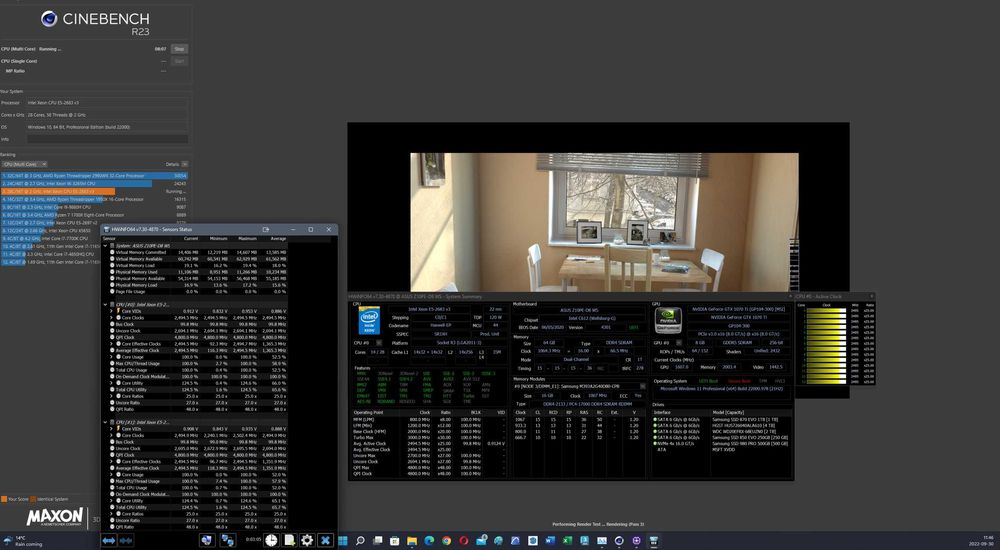The image size is (1000, 550).
Task: Select the AMD Ryzen 7 1700X ranking row
Action: [x=94, y=215]
